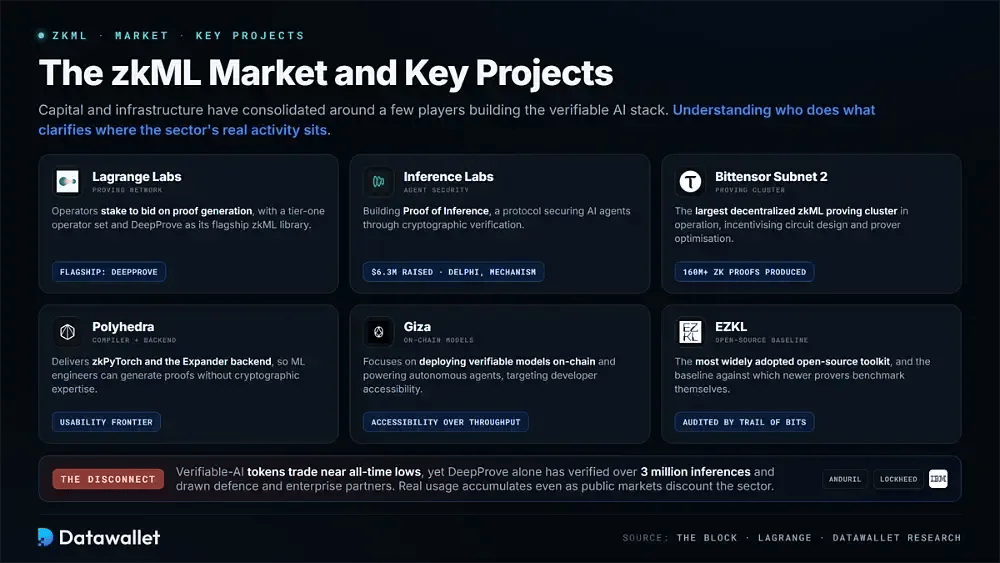Click the Lagrange Labs card heading

(x=136, y=177)
